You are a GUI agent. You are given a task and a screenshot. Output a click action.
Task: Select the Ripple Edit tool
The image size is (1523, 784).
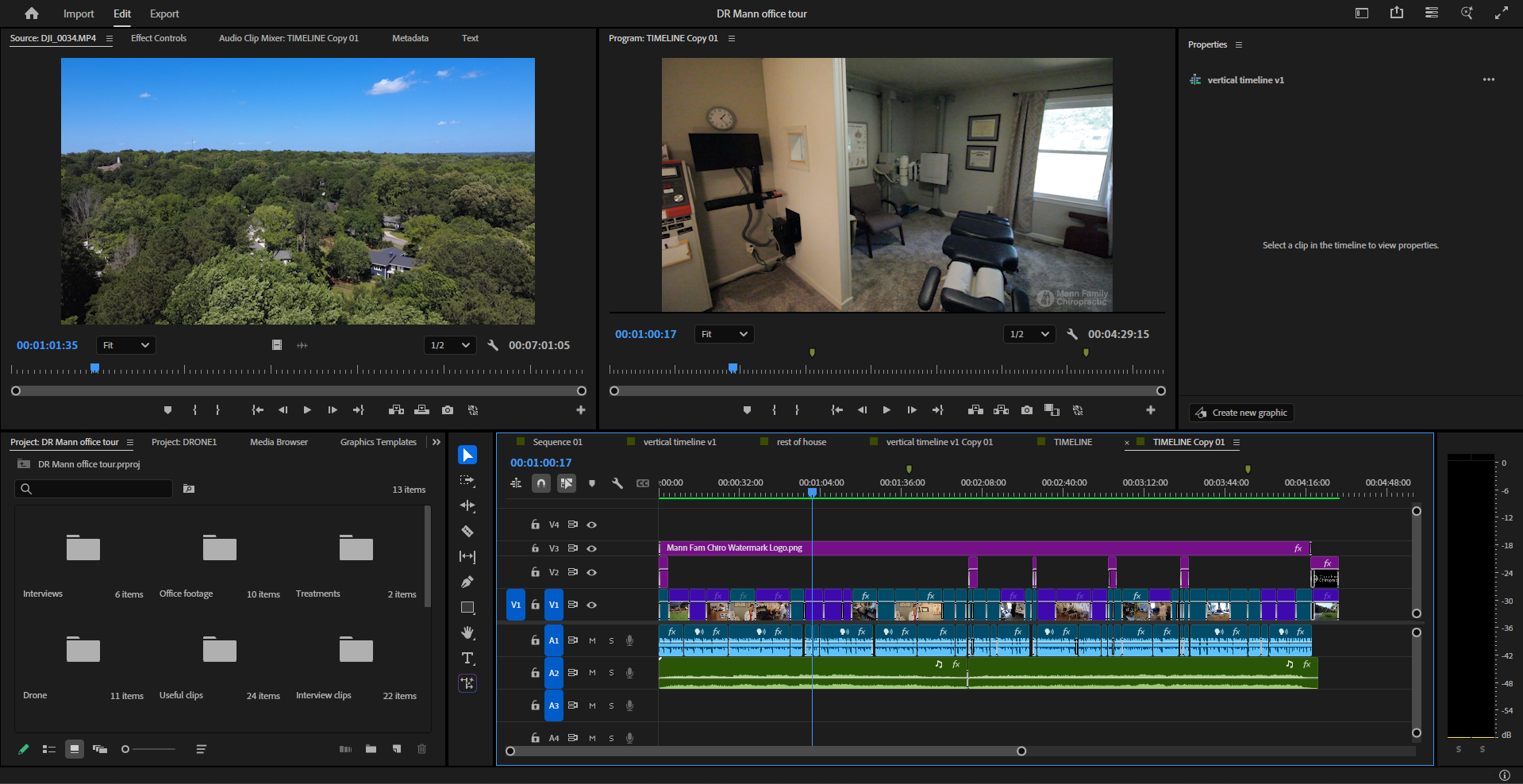pyautogui.click(x=467, y=505)
